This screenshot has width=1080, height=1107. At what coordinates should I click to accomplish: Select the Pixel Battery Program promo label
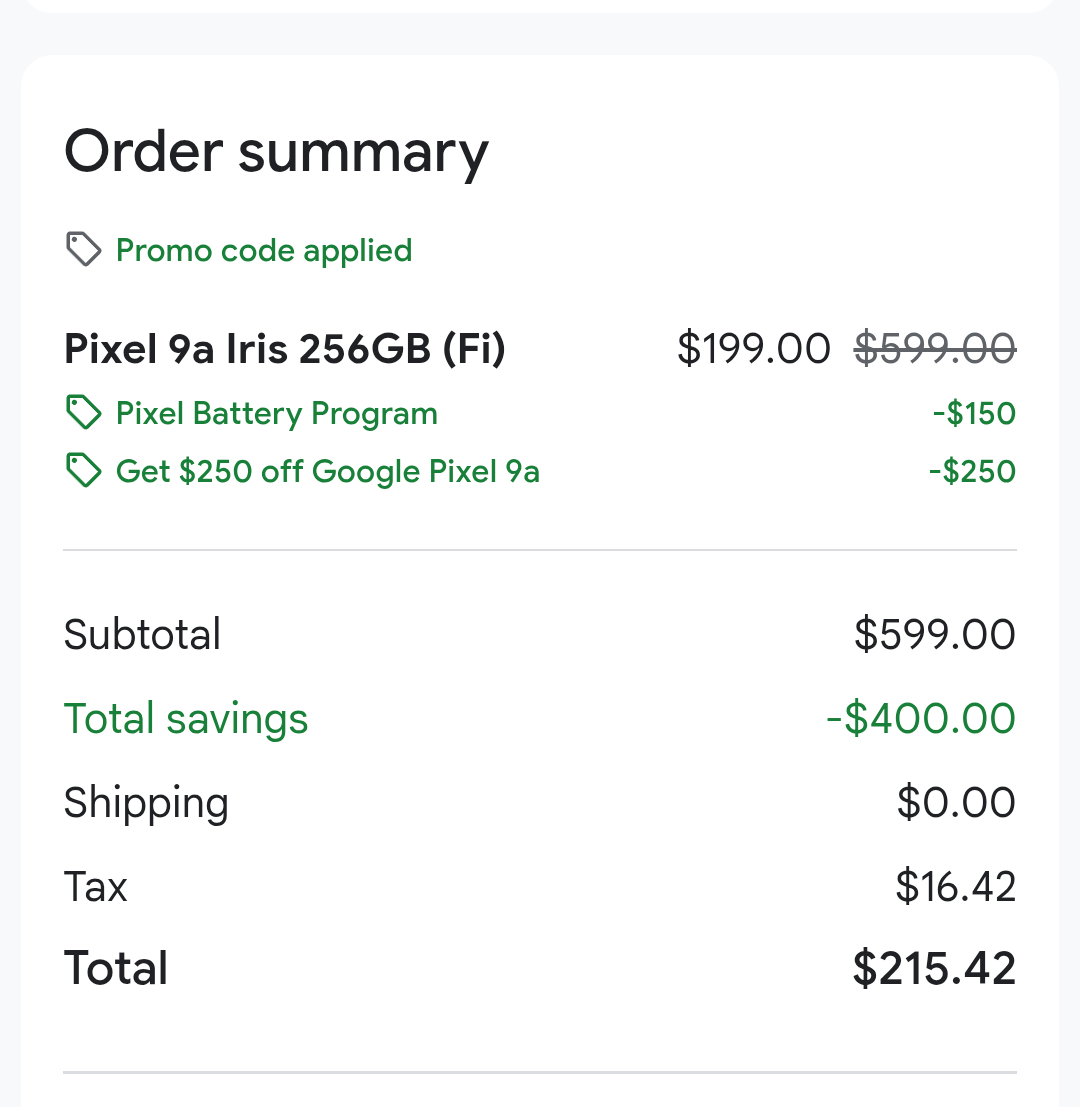(277, 414)
